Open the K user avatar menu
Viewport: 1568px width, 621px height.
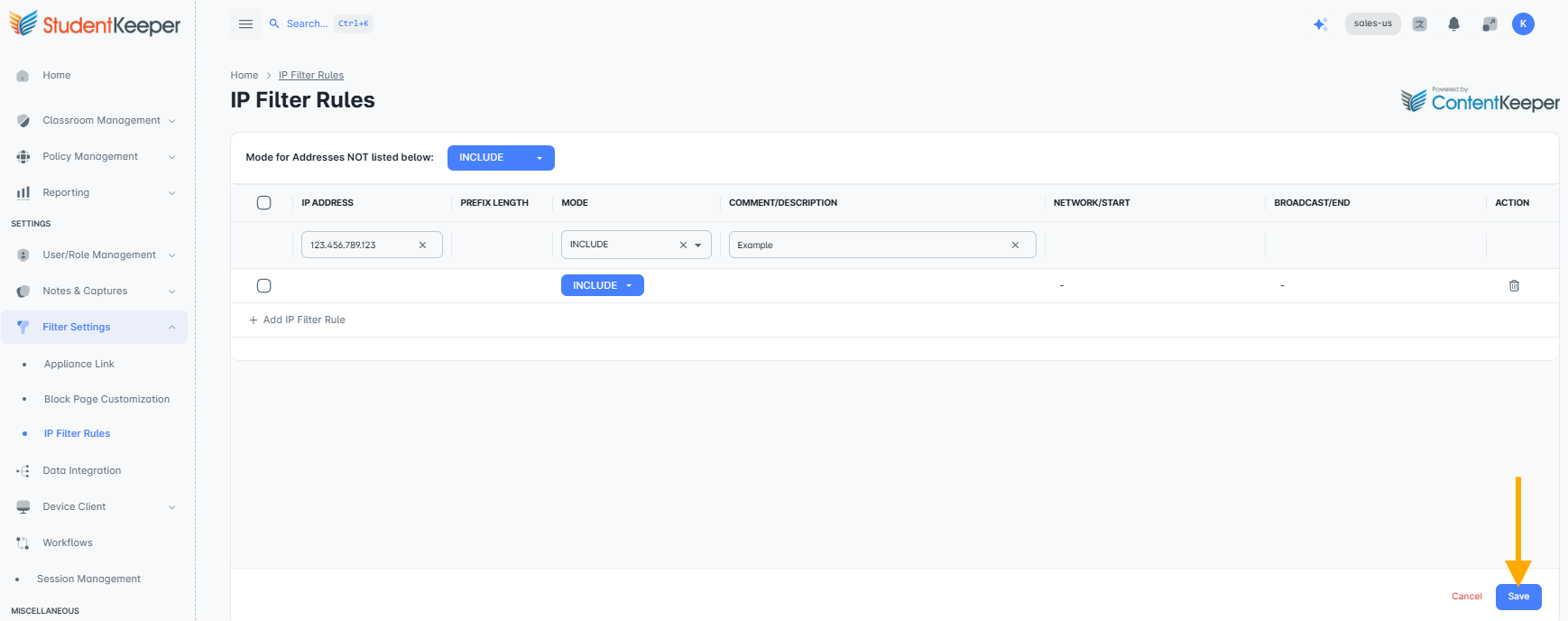click(x=1523, y=24)
